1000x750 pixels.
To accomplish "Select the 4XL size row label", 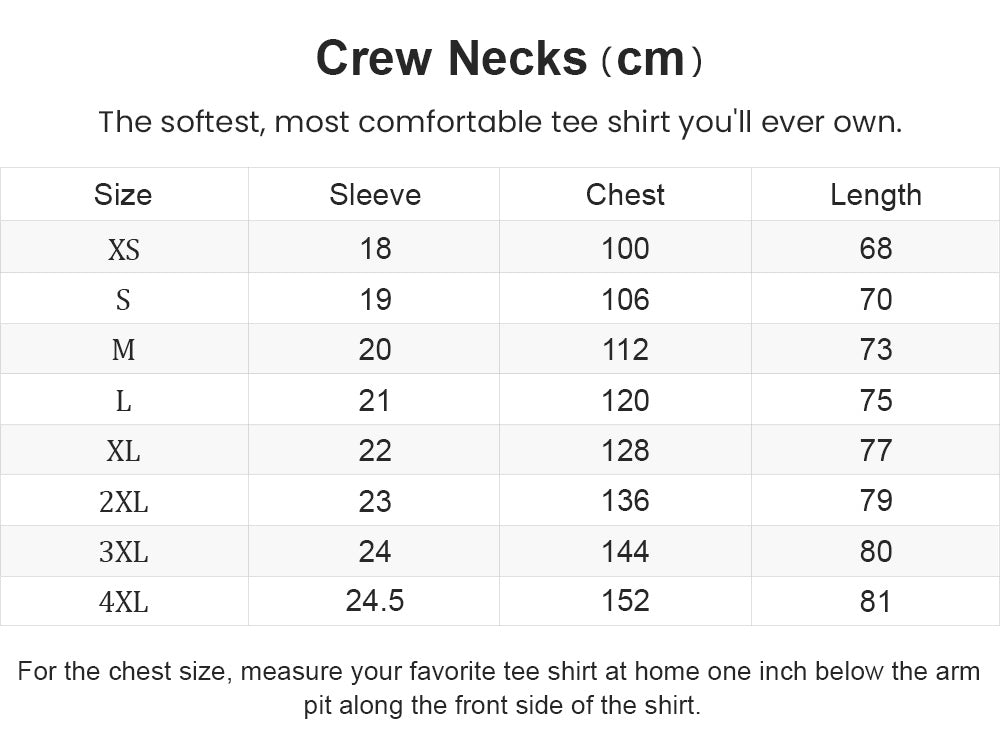I will tap(124, 601).
